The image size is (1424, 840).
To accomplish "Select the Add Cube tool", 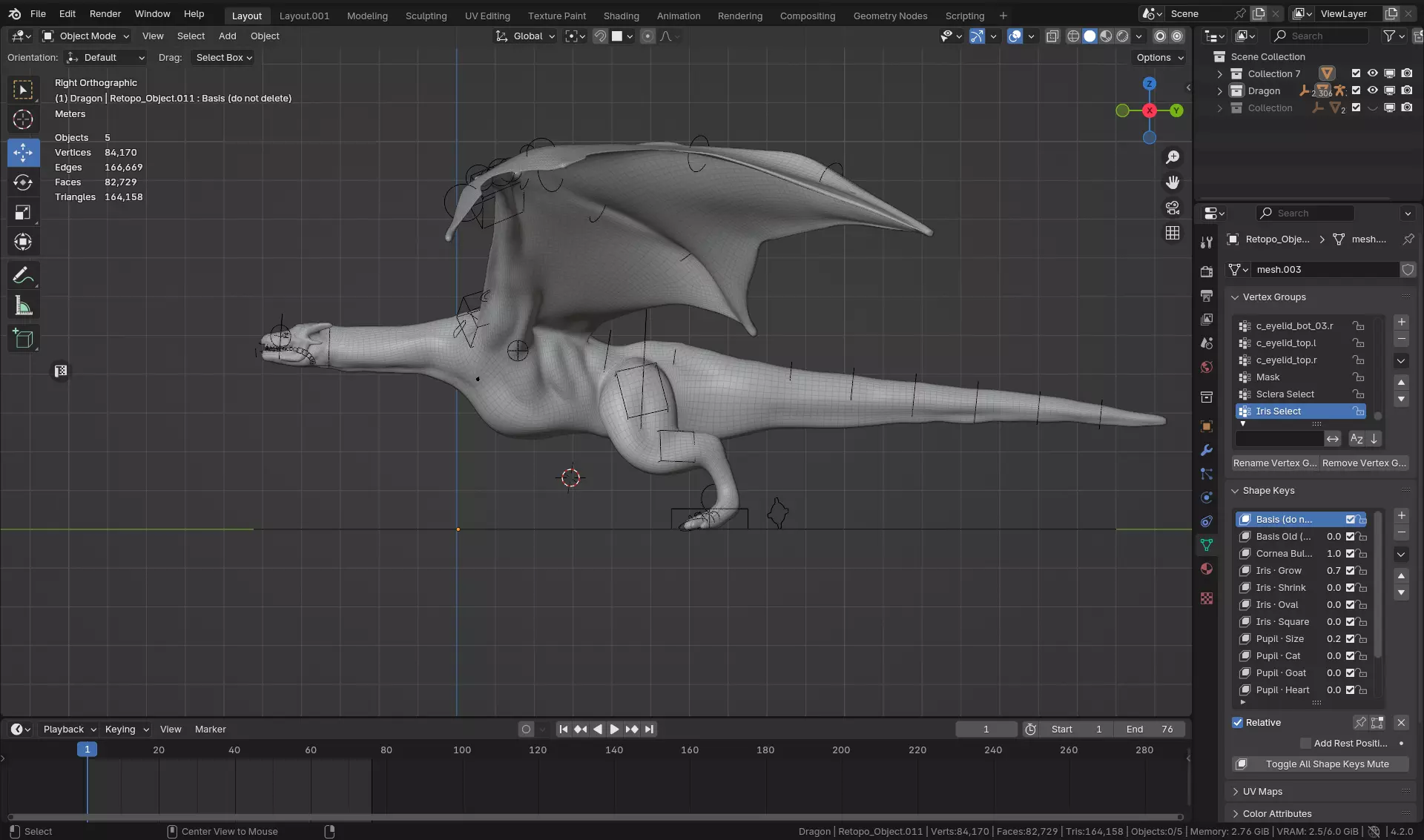I will (x=23, y=339).
